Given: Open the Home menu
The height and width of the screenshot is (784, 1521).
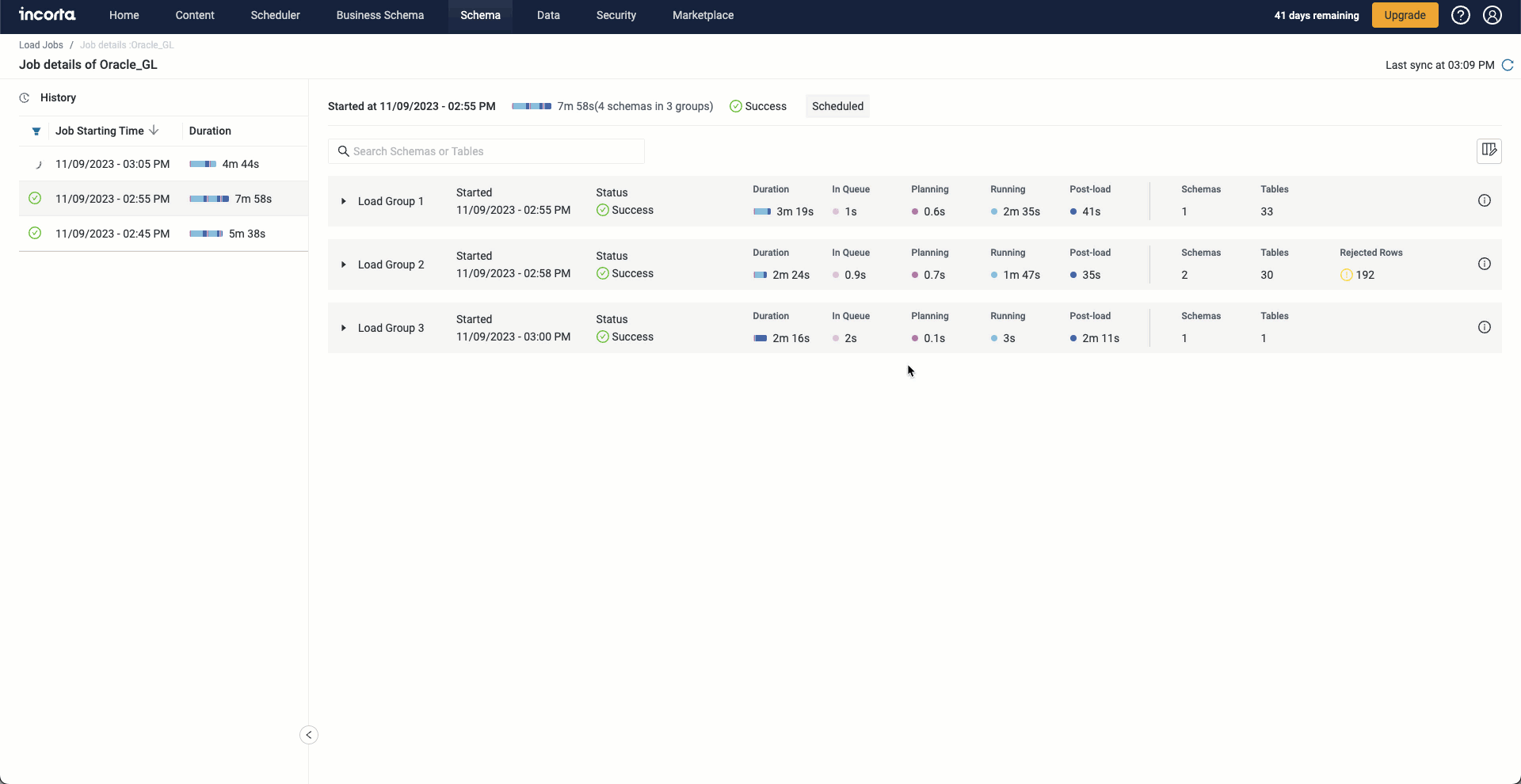Looking at the screenshot, I should (x=124, y=15).
